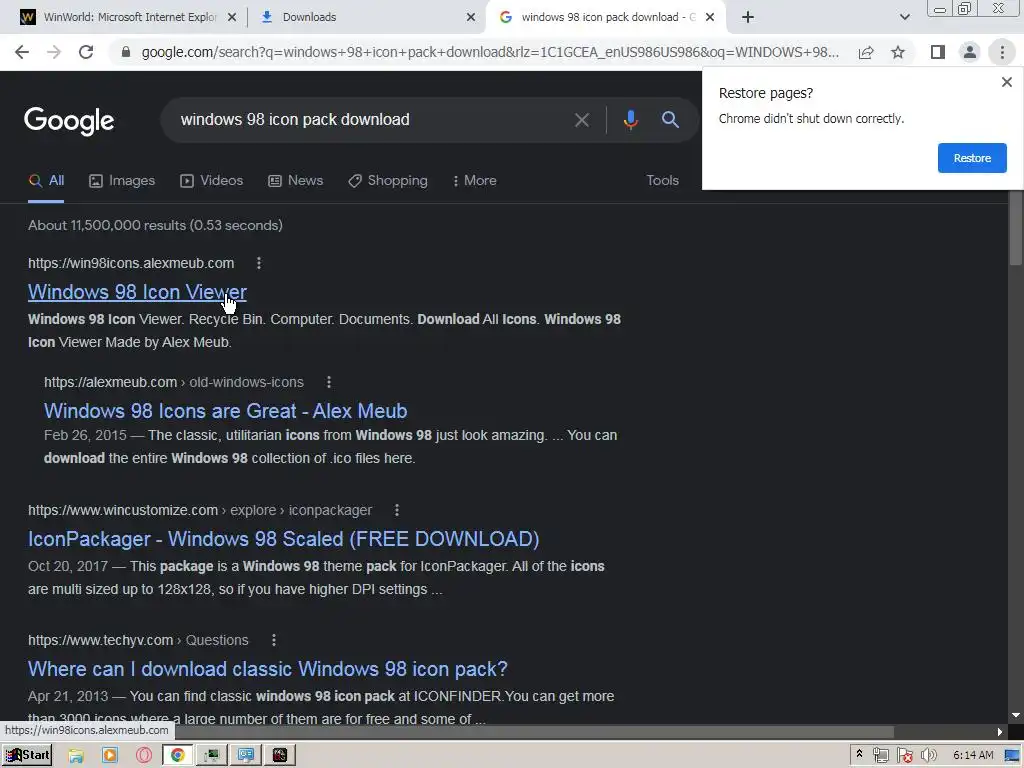Open the Chrome profile avatar
The width and height of the screenshot is (1024, 768).
970,52
